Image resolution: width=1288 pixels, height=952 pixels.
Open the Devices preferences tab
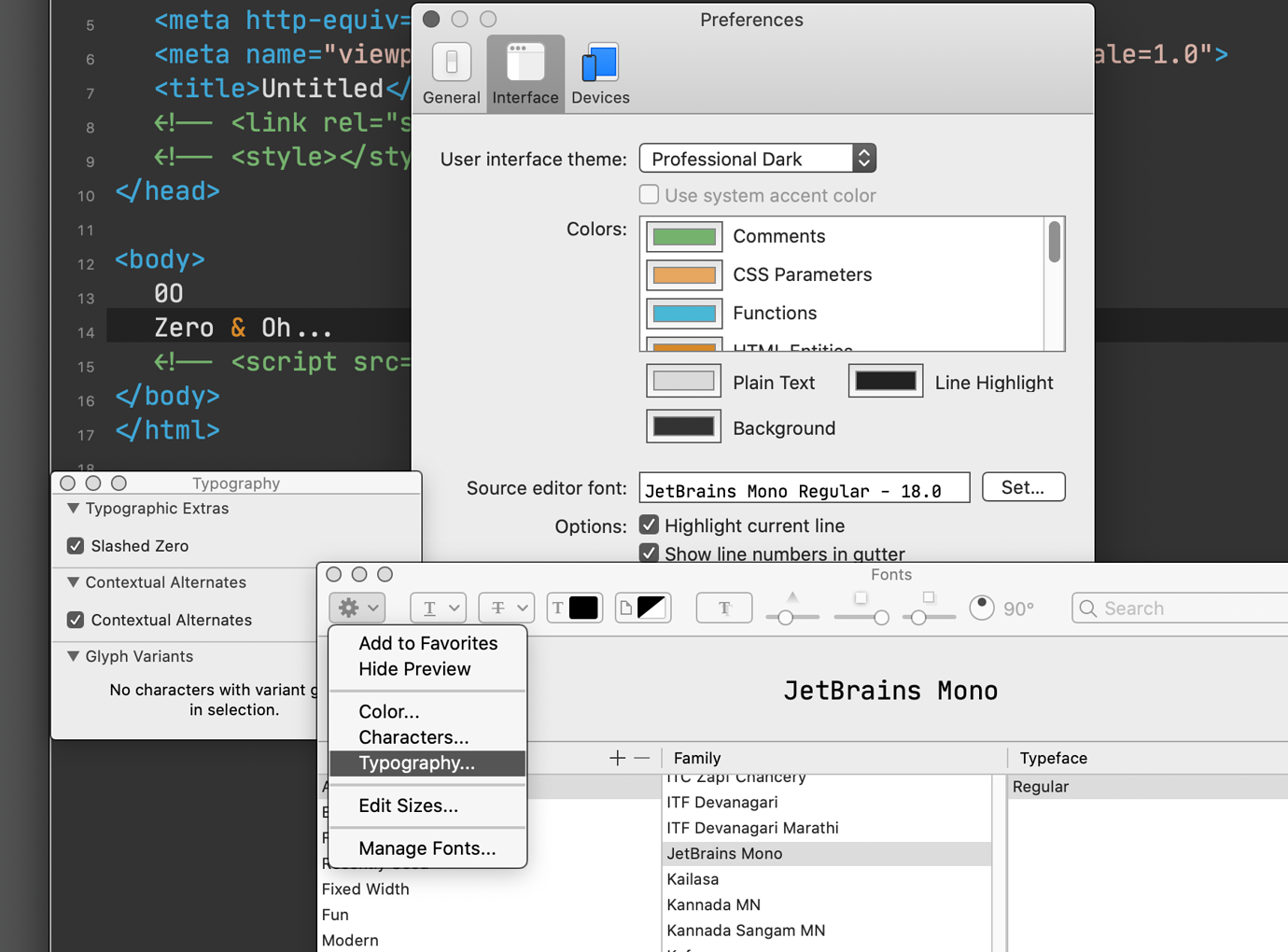600,75
